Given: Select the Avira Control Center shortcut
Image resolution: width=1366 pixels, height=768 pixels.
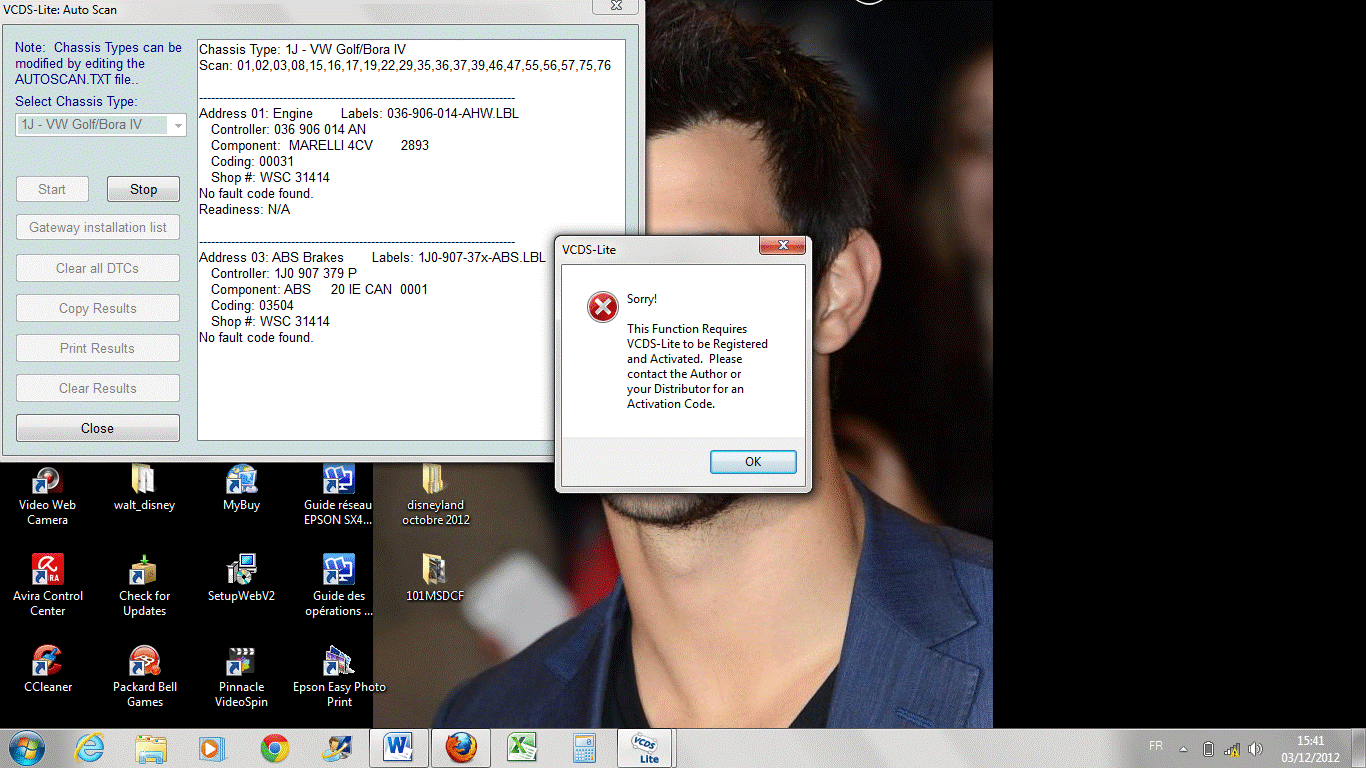Looking at the screenshot, I should click(x=47, y=586).
